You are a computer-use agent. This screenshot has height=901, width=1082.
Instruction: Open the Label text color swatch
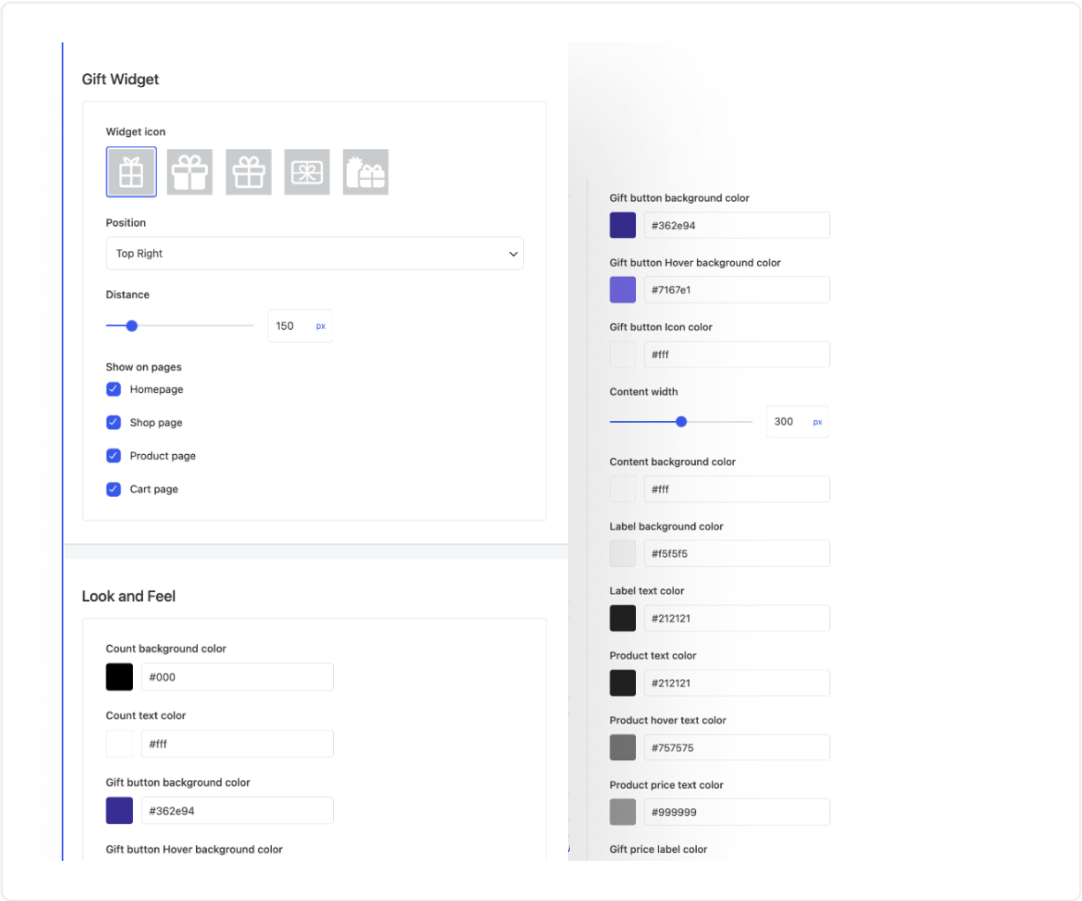click(x=622, y=618)
